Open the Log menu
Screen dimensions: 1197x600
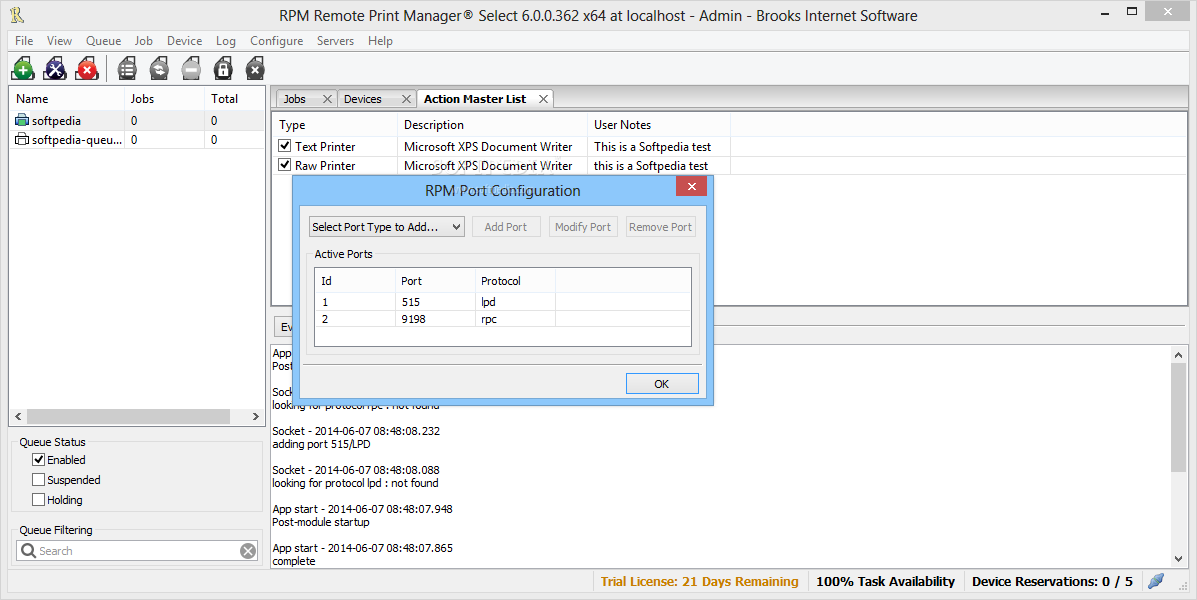click(226, 40)
